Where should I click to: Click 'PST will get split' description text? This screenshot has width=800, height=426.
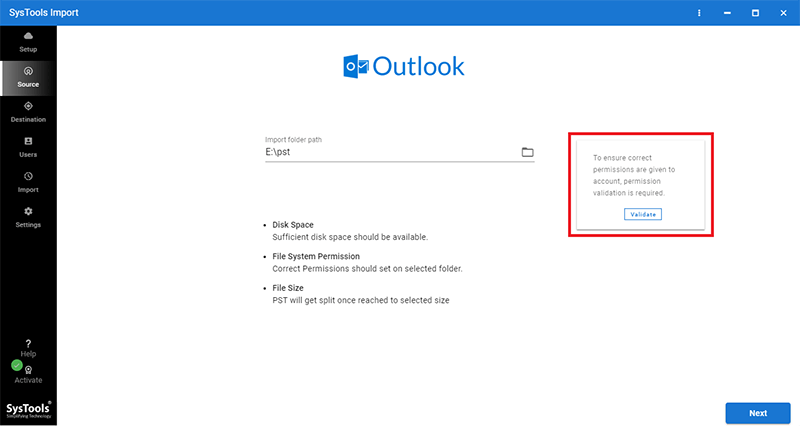pyautogui.click(x=361, y=300)
